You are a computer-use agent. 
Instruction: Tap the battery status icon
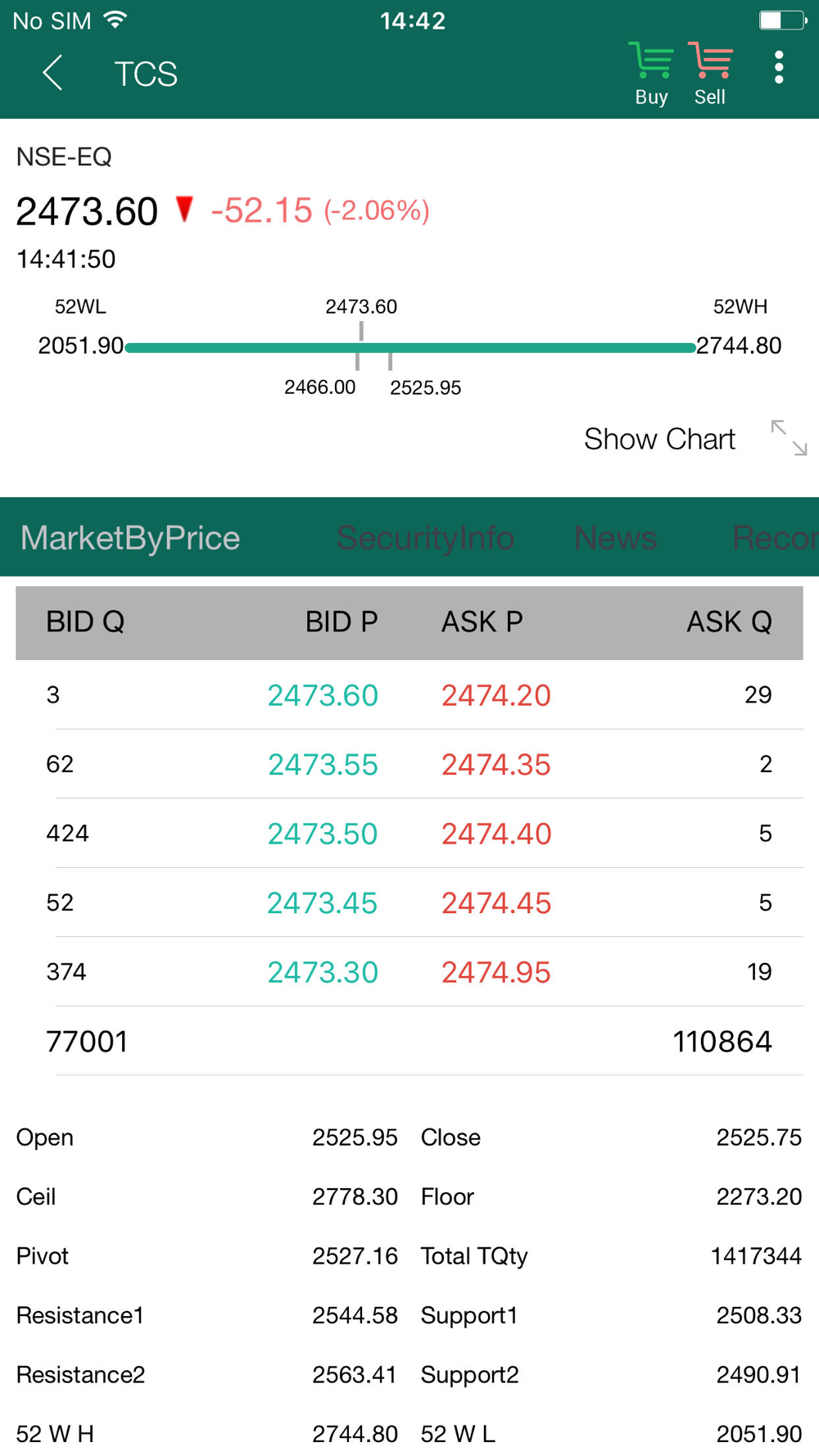[x=782, y=20]
